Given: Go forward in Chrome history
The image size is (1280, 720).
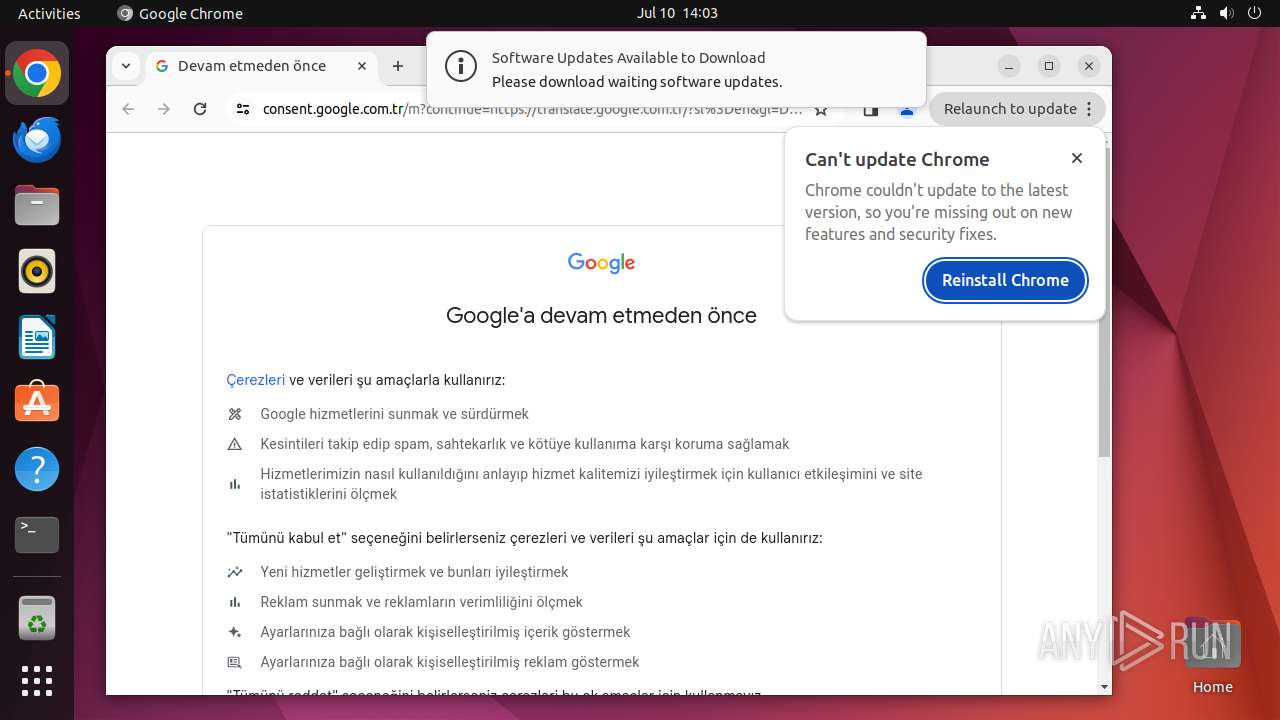Looking at the screenshot, I should point(164,109).
